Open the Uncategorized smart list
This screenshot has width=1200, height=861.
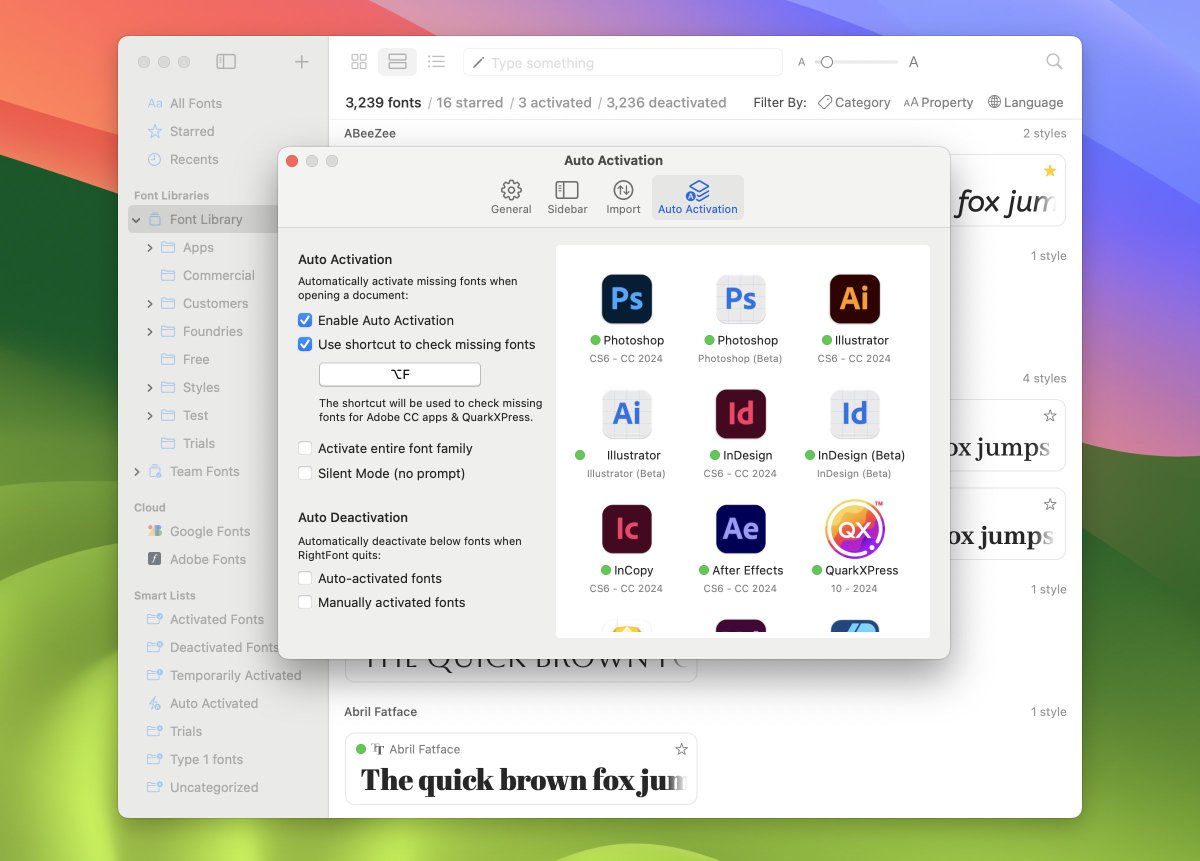[x=214, y=787]
